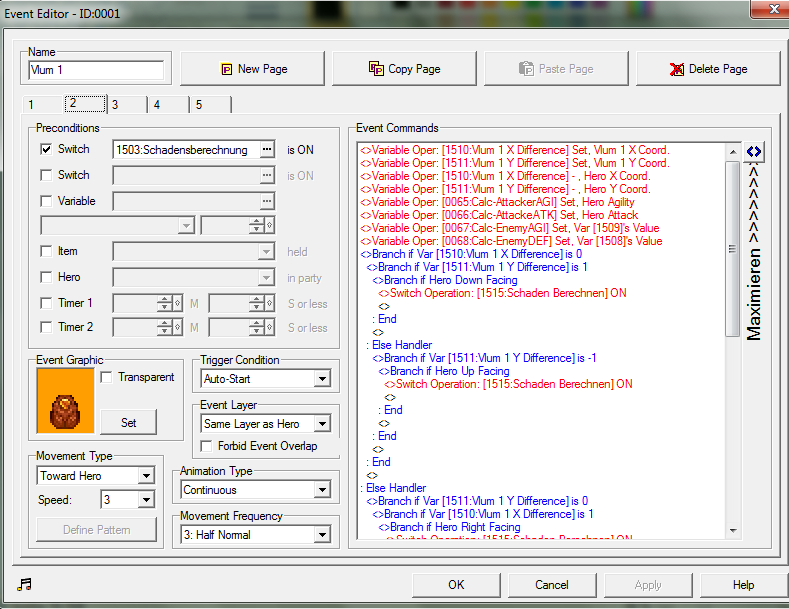This screenshot has width=789, height=609.
Task: Click the New Page button
Action: tap(254, 69)
